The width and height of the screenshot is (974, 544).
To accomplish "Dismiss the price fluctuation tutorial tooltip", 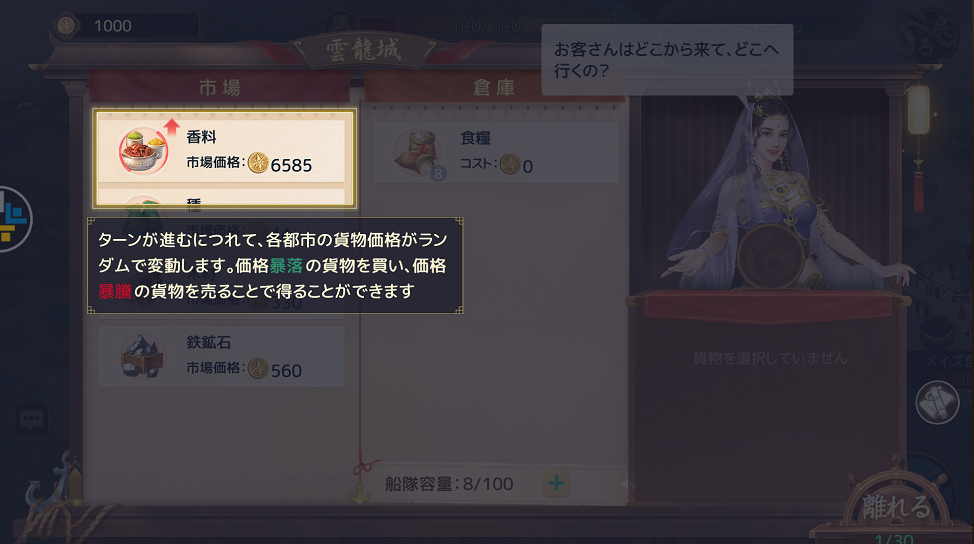I will coord(275,265).
